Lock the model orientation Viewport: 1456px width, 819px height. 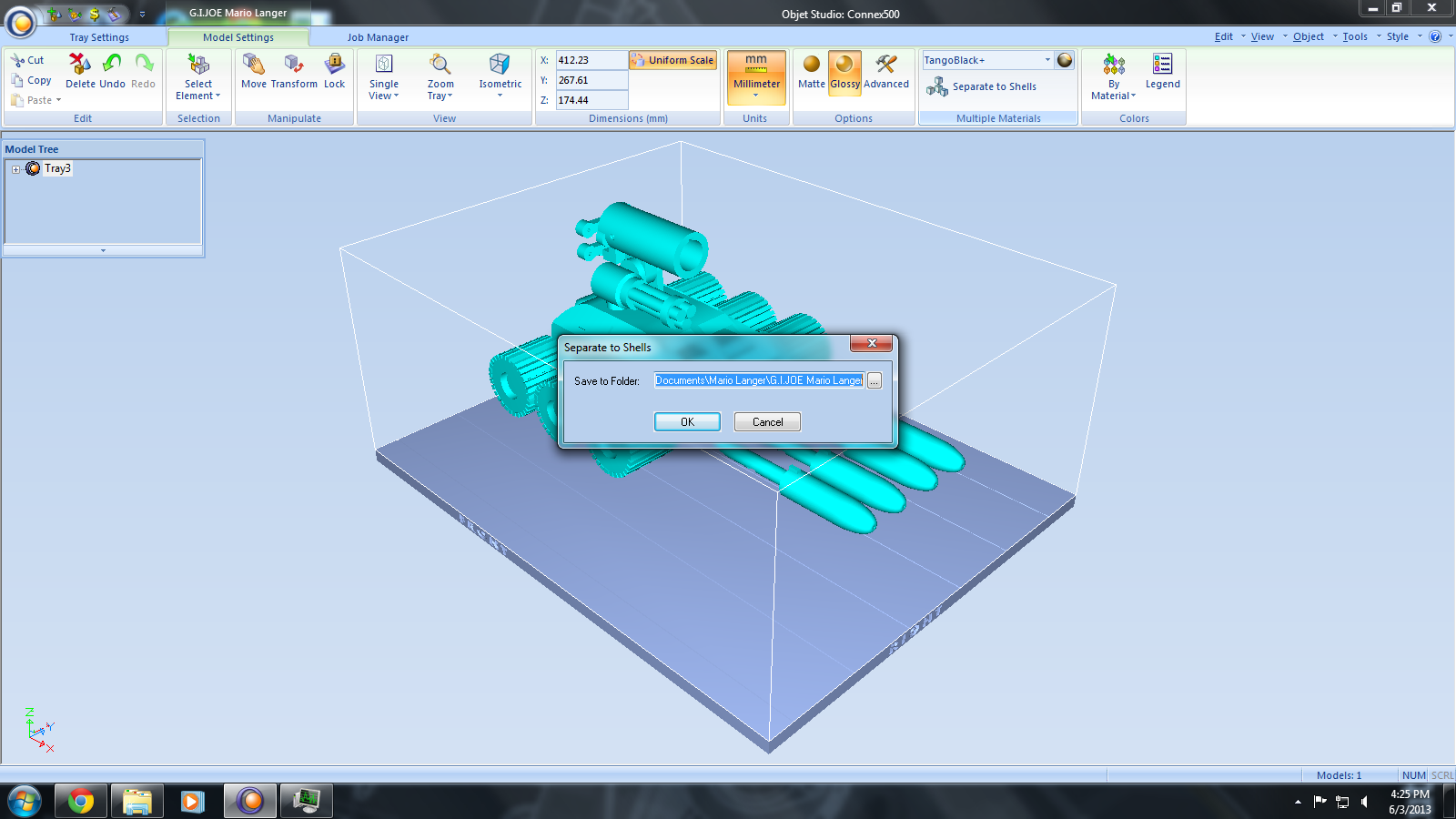[335, 71]
